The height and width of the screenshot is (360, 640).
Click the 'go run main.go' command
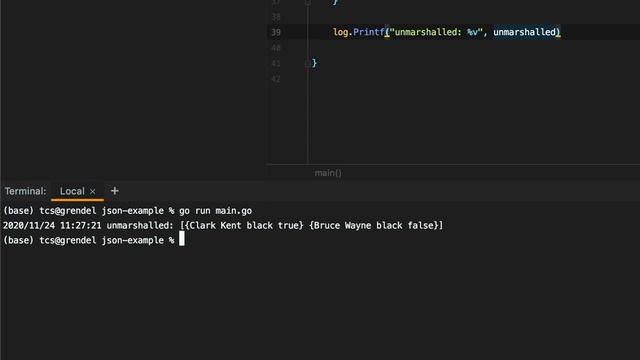(215, 211)
